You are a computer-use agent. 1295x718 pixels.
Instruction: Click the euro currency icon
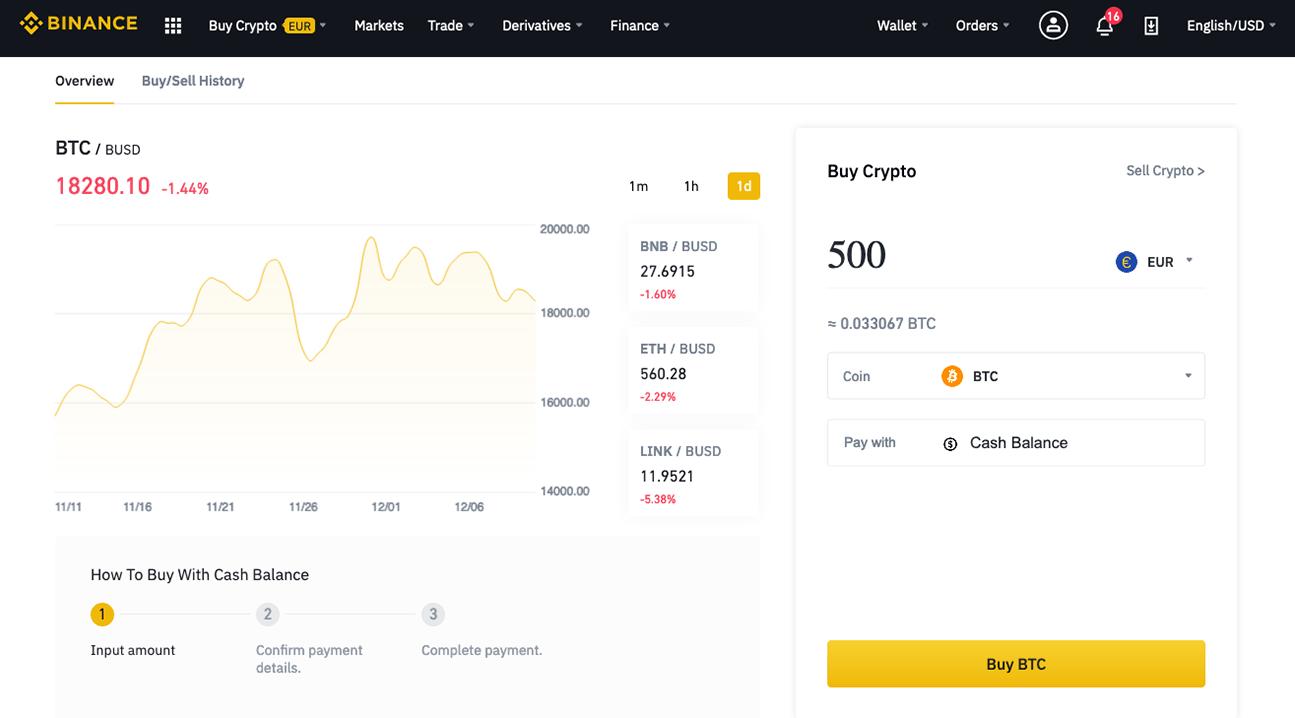click(1126, 261)
